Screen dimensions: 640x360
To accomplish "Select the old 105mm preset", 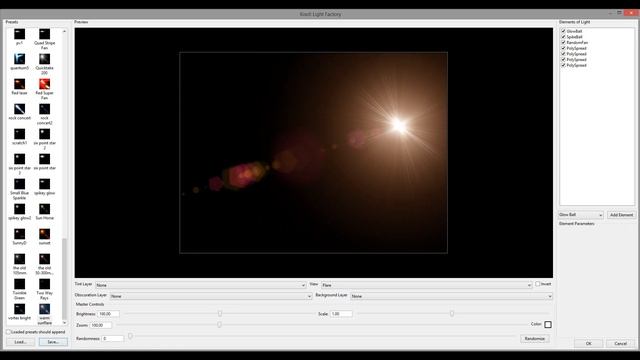I will (x=19, y=259).
